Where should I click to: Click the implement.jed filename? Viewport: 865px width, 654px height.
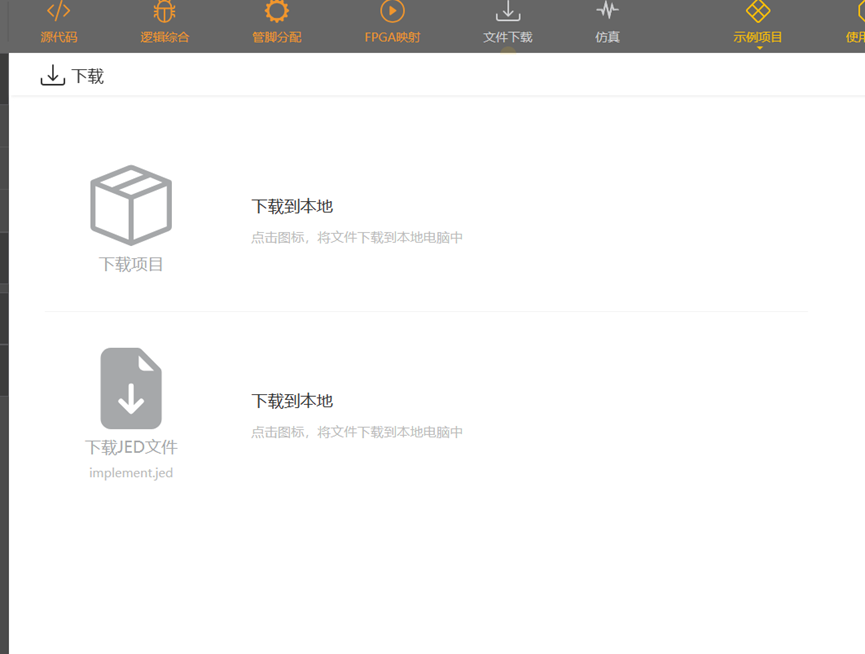pyautogui.click(x=131, y=473)
